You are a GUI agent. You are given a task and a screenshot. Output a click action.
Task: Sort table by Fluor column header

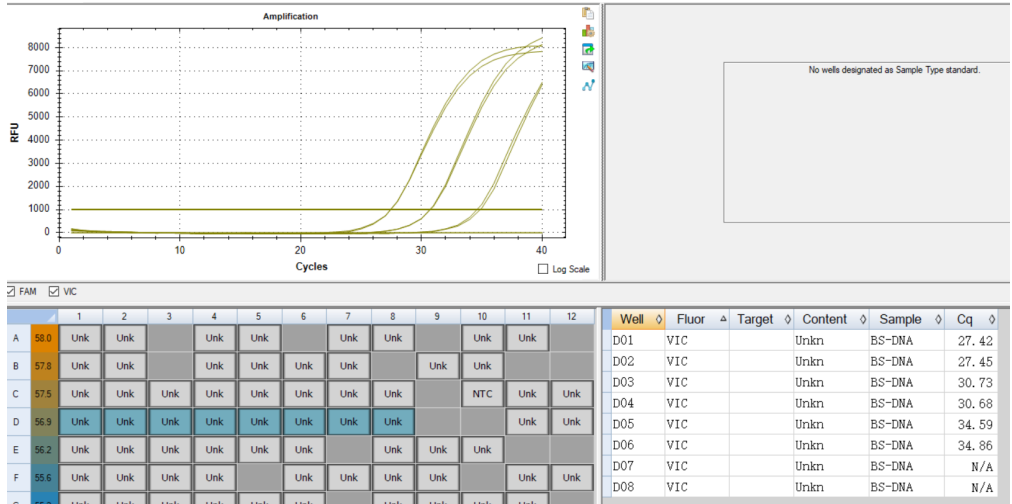pos(697,319)
